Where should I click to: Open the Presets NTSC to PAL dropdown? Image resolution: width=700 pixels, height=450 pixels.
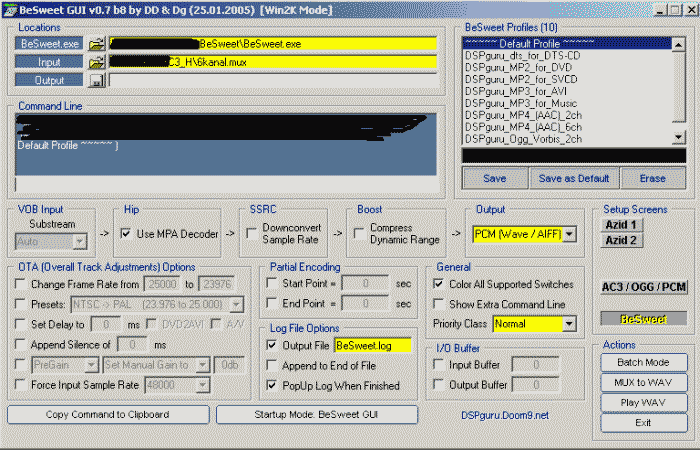click(x=237, y=305)
